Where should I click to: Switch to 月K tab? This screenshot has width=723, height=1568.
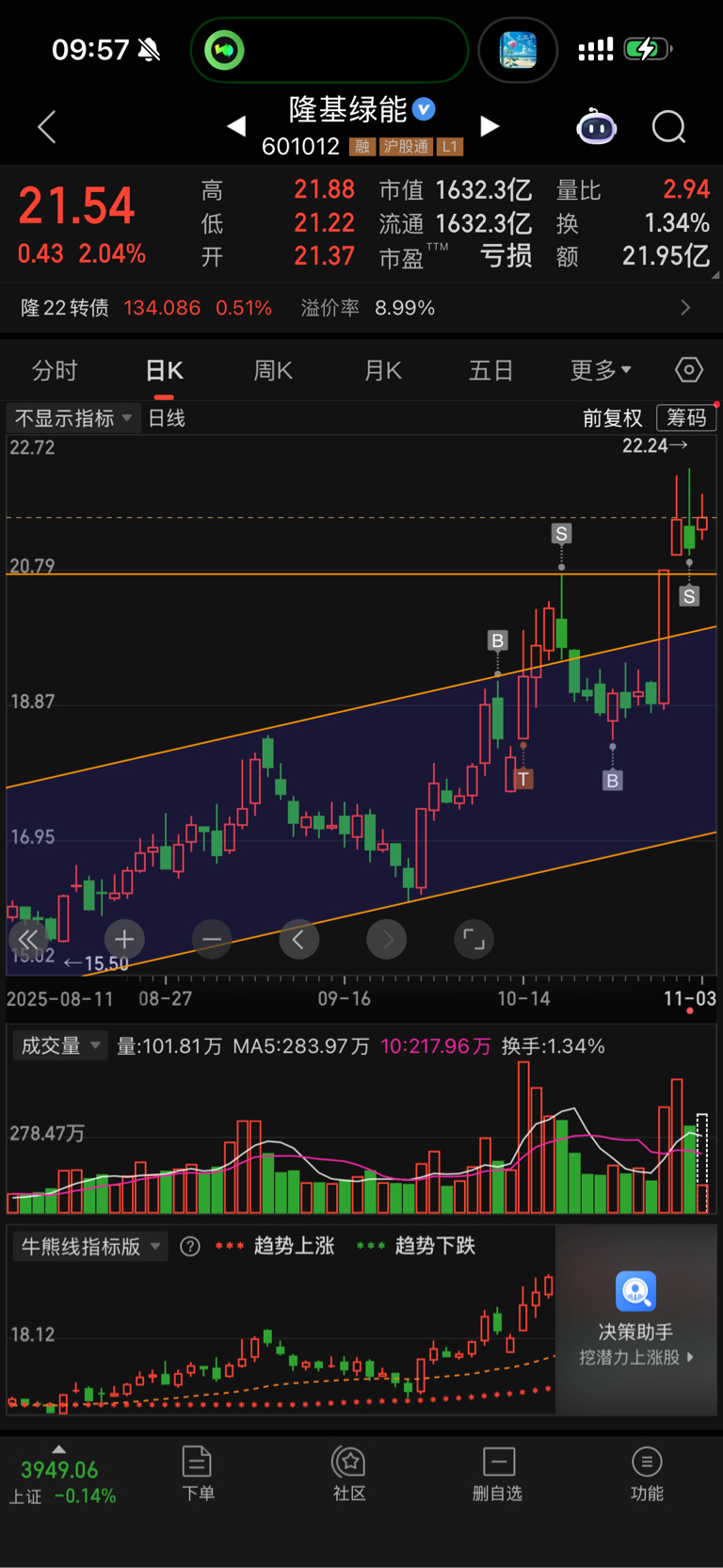coord(383,370)
